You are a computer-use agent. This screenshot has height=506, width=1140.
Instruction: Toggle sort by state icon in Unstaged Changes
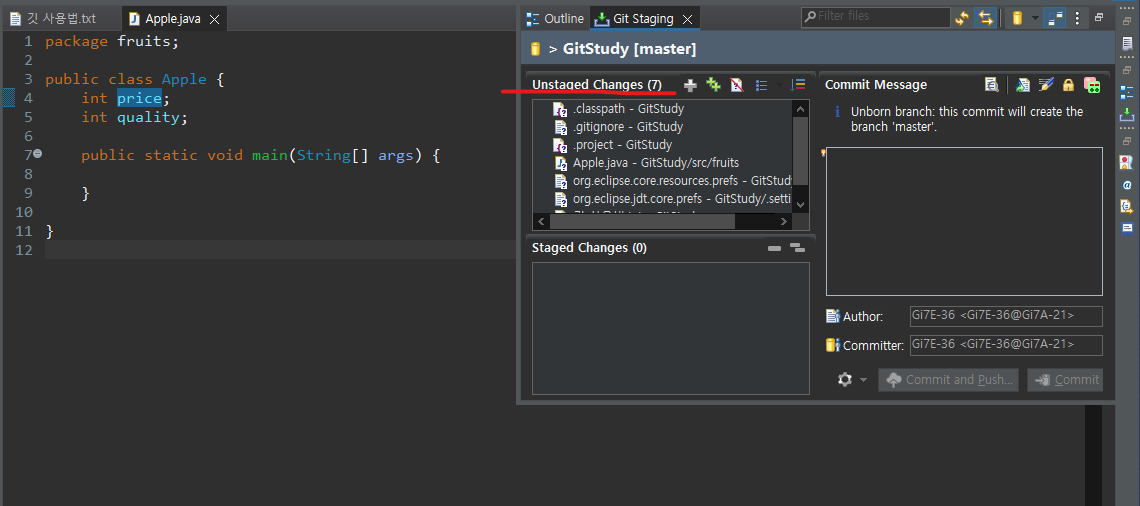(x=798, y=85)
